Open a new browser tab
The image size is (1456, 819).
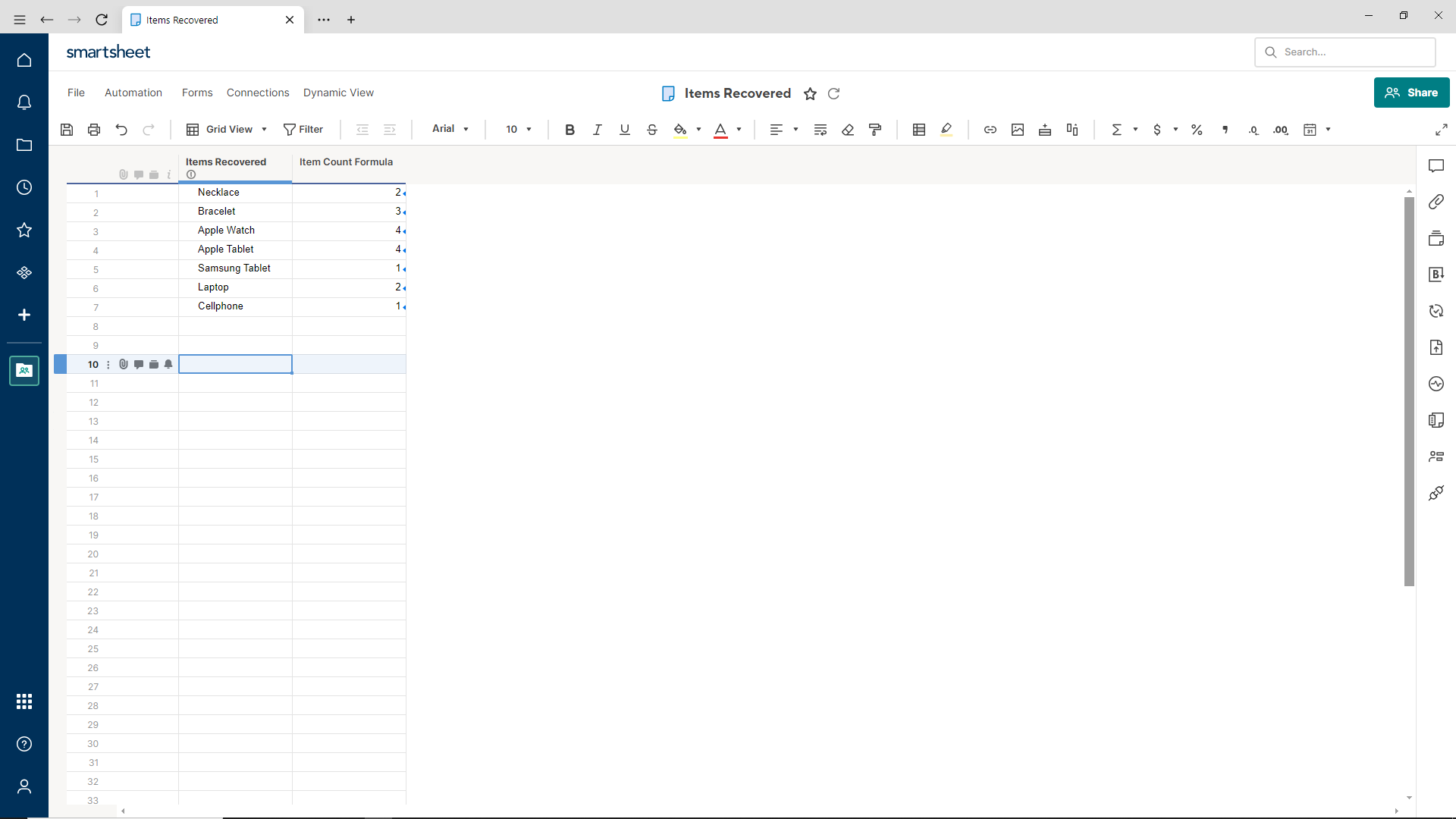351,20
